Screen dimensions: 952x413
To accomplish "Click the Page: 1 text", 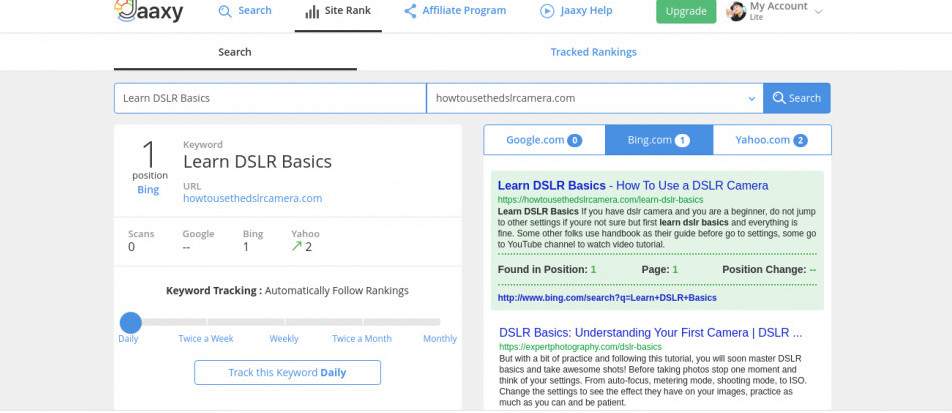I will [x=659, y=269].
